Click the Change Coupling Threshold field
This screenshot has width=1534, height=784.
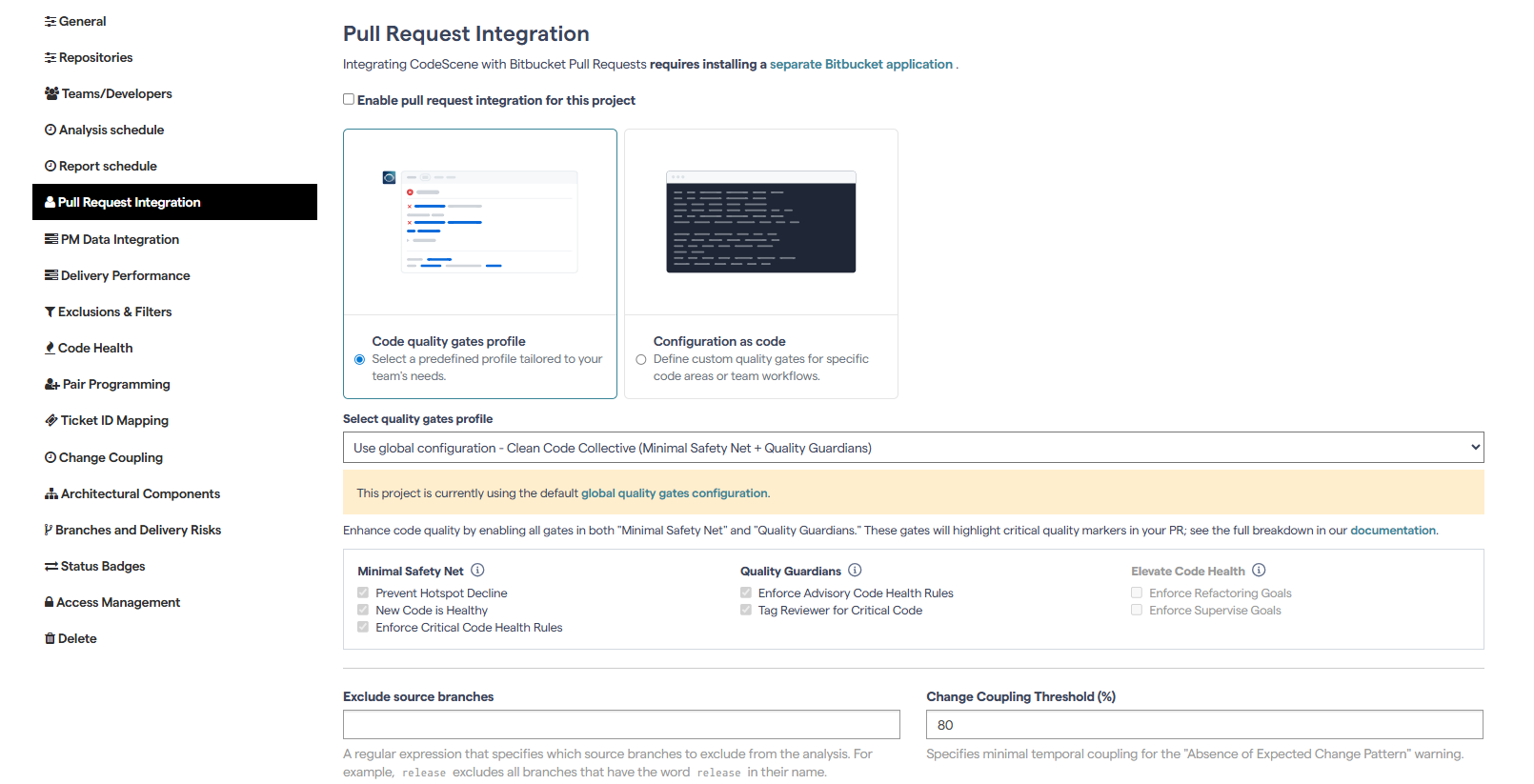(x=1204, y=725)
